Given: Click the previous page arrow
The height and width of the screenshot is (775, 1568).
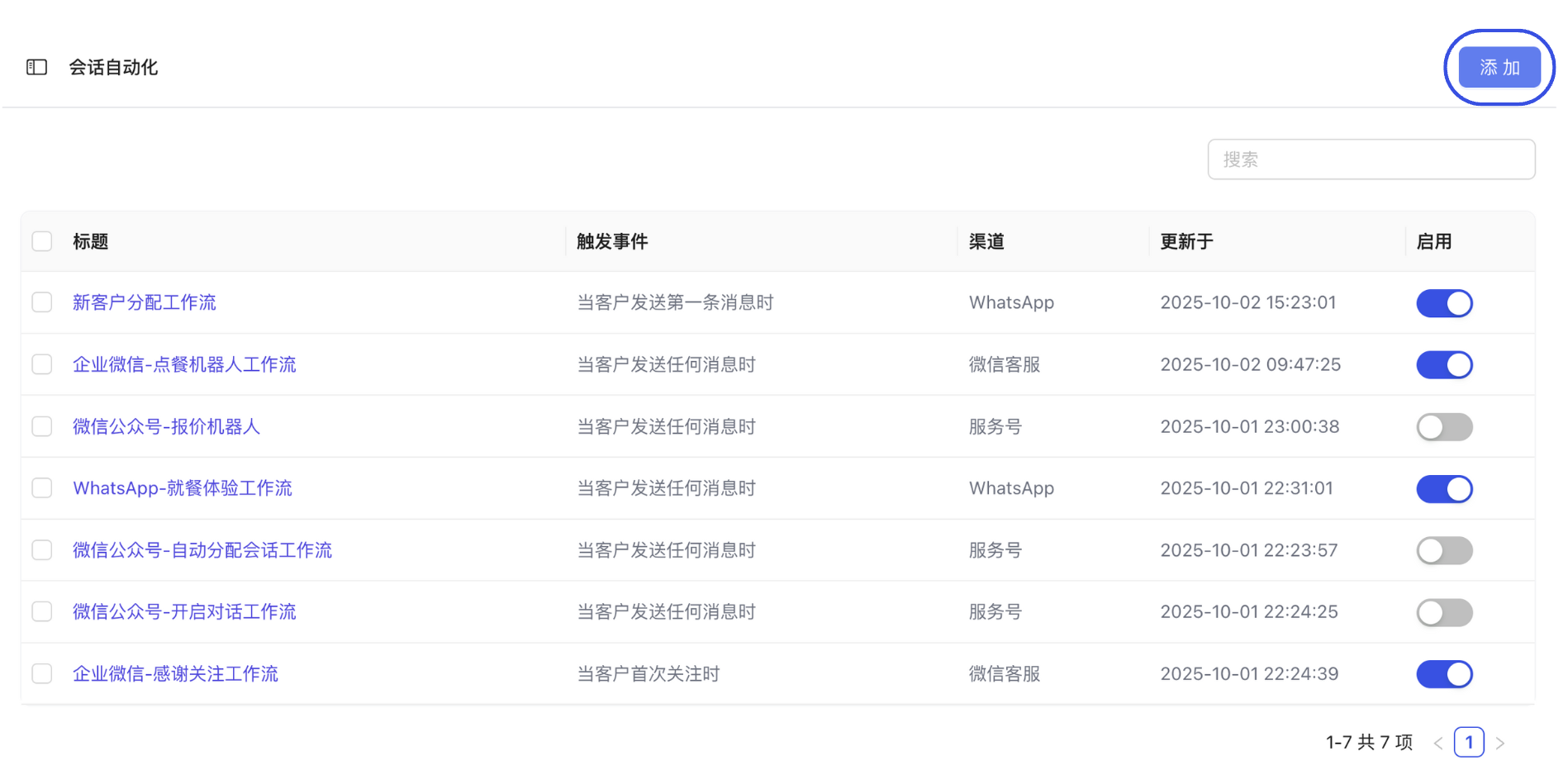Looking at the screenshot, I should coord(1437,742).
